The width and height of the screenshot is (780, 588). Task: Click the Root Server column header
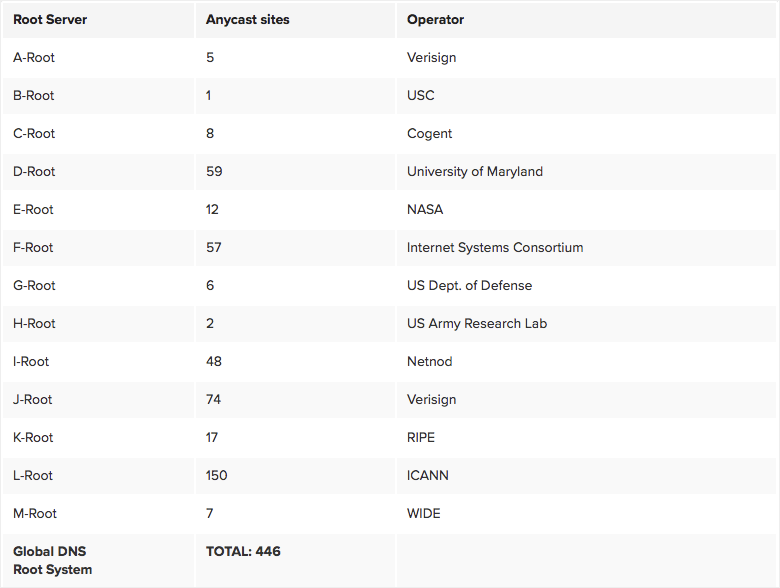[50, 20]
